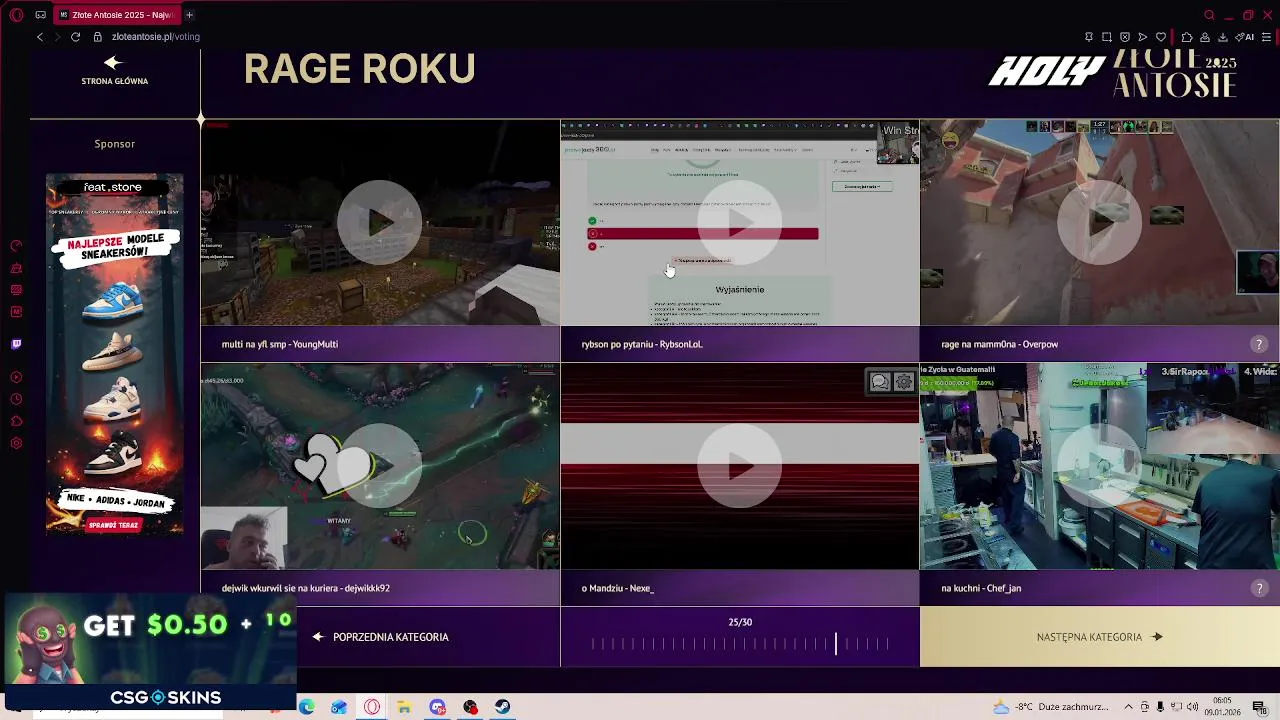
Task: Open the Opera main menu logo
Action: (x=16, y=15)
